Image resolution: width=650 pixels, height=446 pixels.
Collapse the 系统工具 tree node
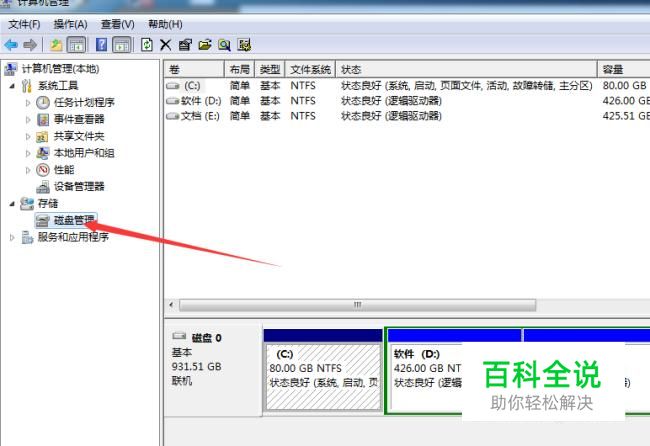12,86
